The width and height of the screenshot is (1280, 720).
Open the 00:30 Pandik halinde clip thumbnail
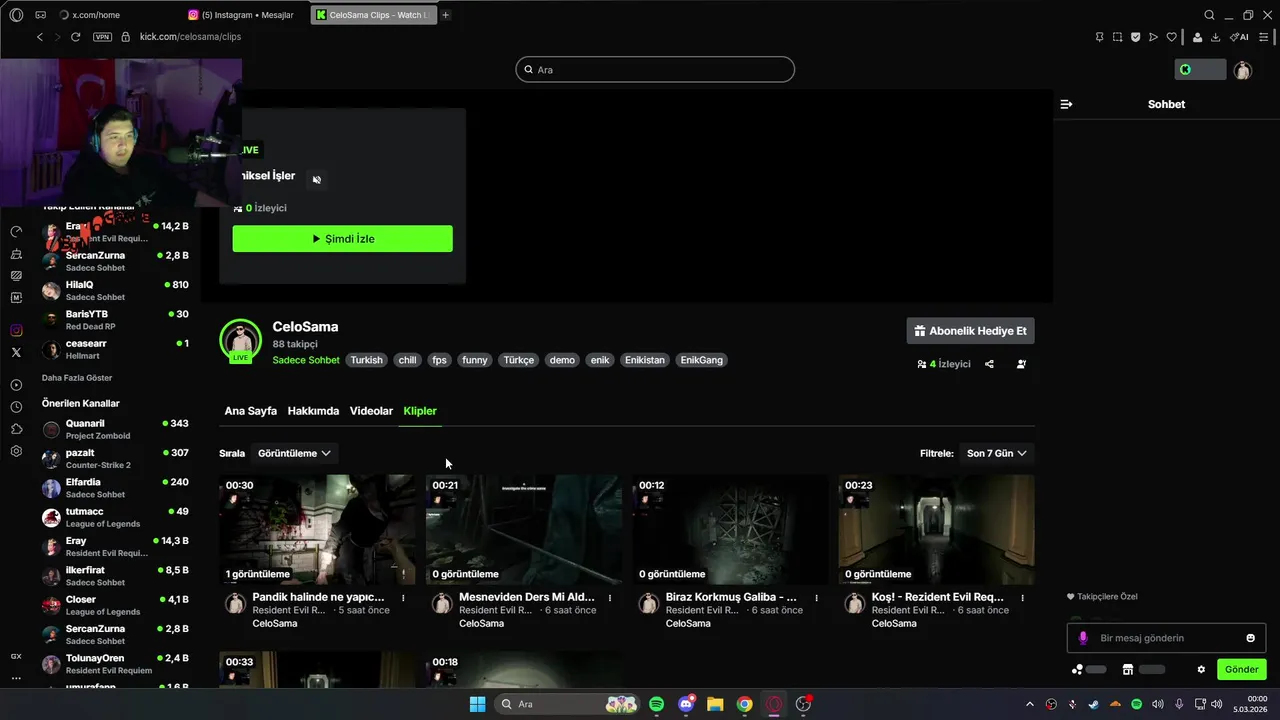point(317,529)
